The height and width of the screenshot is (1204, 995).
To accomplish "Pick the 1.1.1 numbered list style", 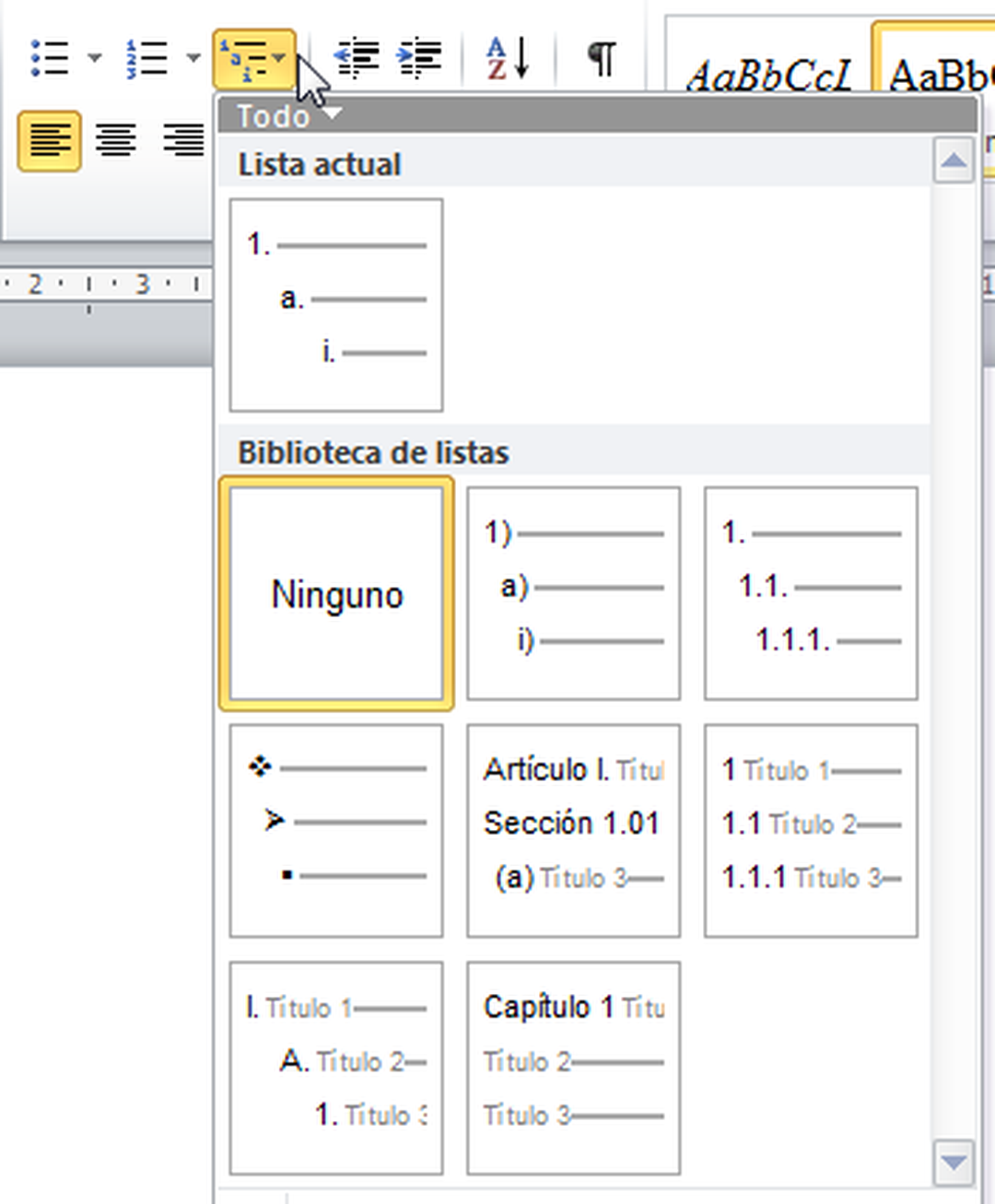I will (809, 593).
